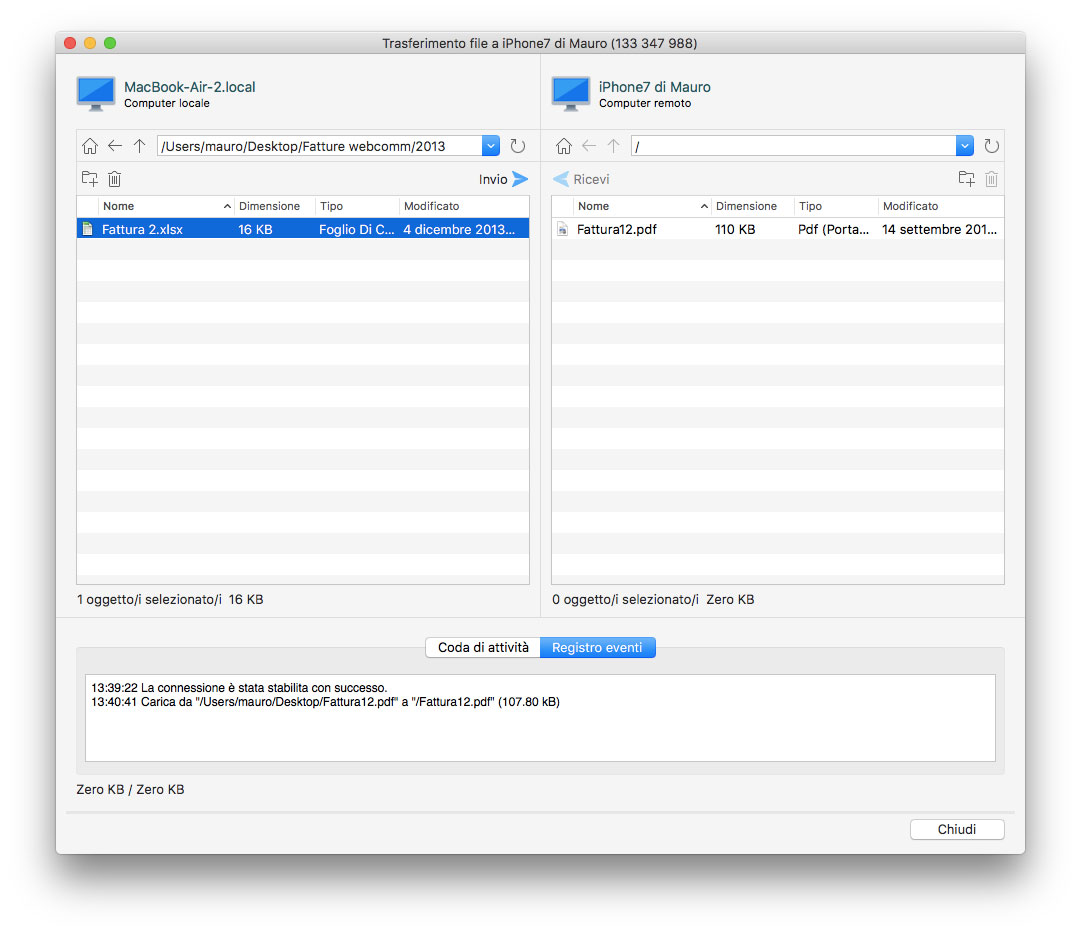Go up one folder in remote pane
Viewport: 1081px width, 934px height.
click(x=614, y=146)
